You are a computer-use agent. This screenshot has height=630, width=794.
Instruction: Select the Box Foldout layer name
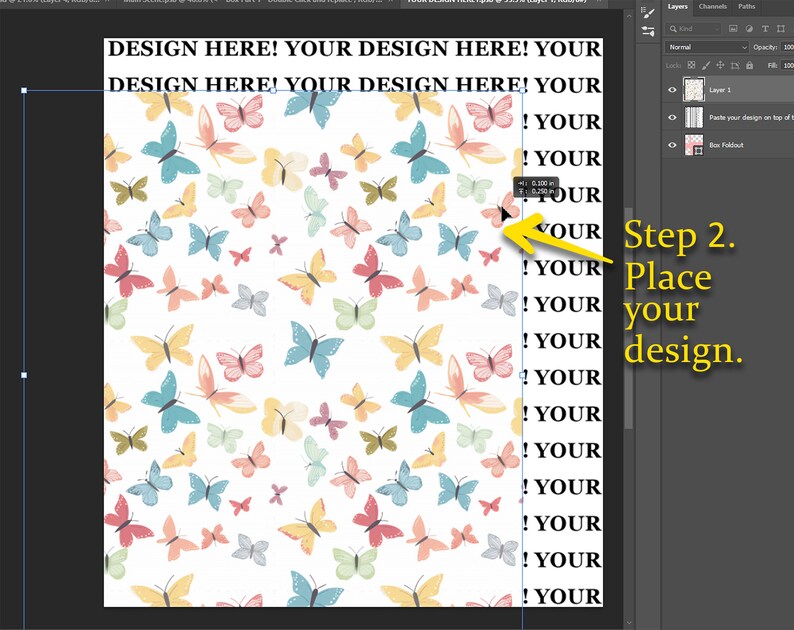(x=726, y=145)
